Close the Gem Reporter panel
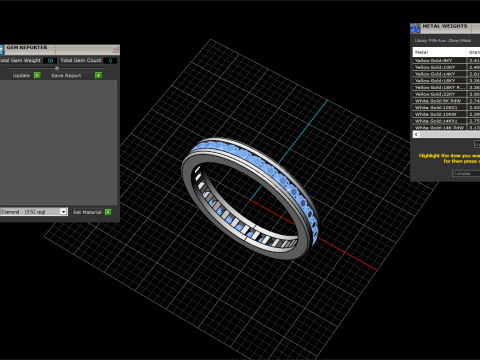Image resolution: width=480 pixels, height=360 pixels. pyautogui.click(x=115, y=50)
